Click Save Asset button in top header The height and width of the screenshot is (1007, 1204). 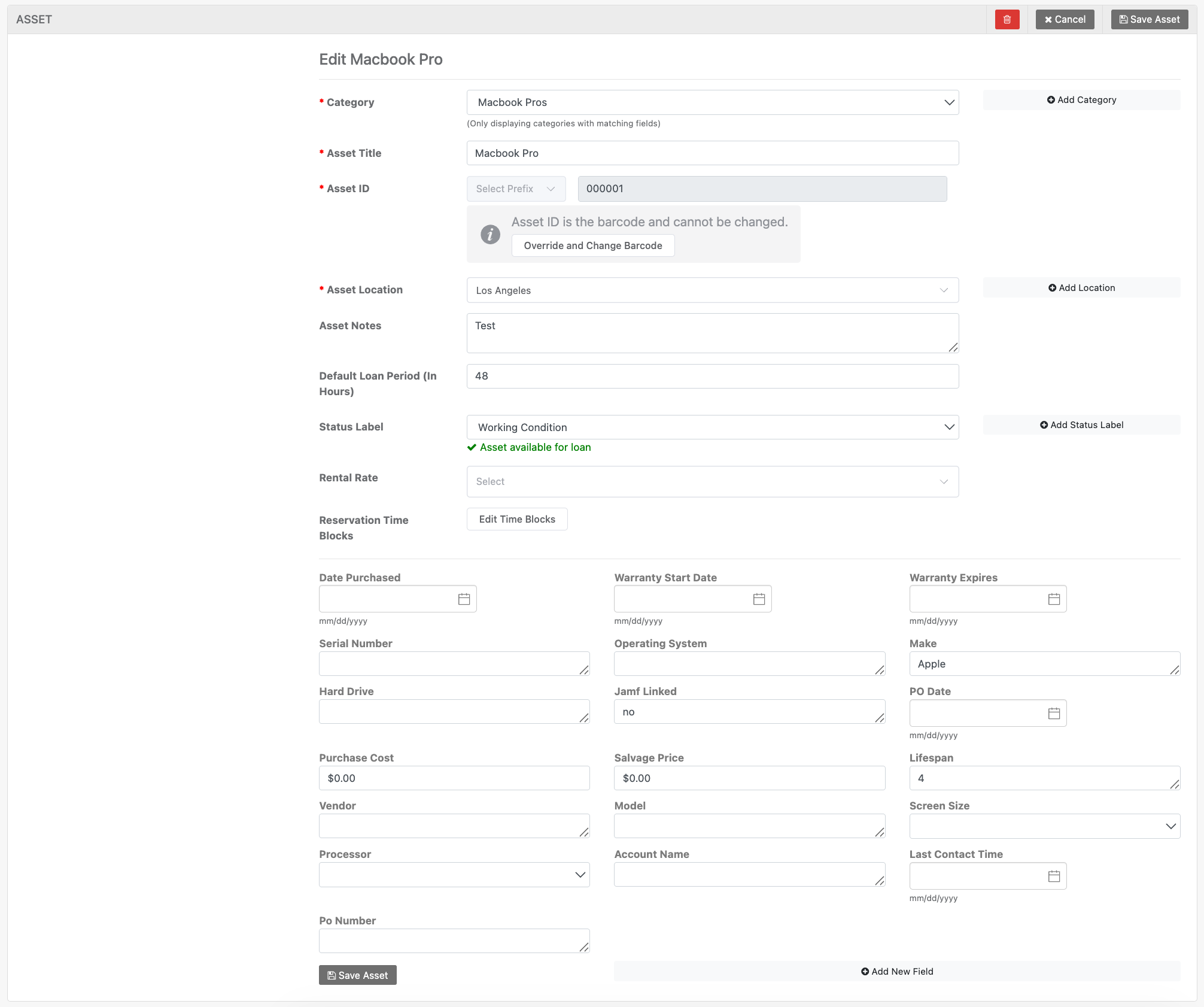pos(1149,19)
